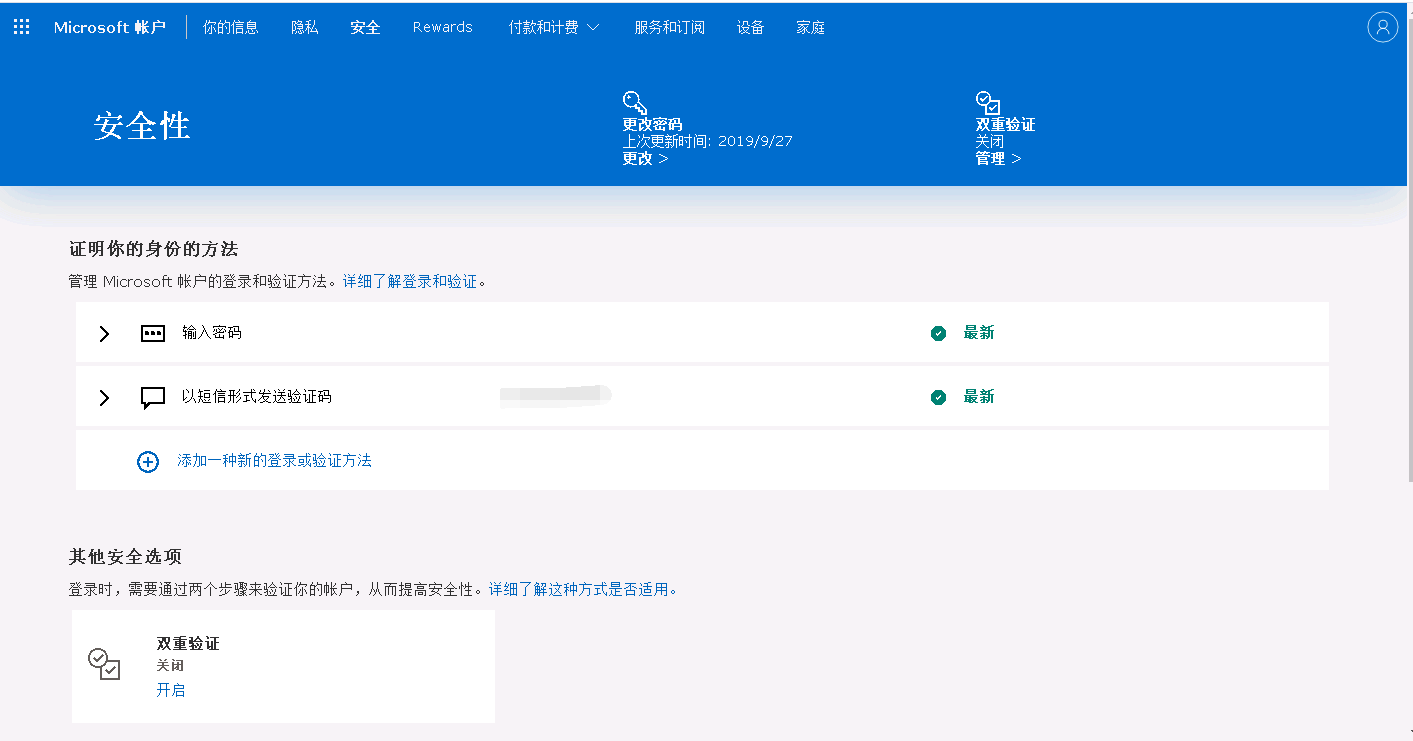Click 添加一种新的登录或验证方法
The width and height of the screenshot is (1413, 741).
(x=274, y=461)
